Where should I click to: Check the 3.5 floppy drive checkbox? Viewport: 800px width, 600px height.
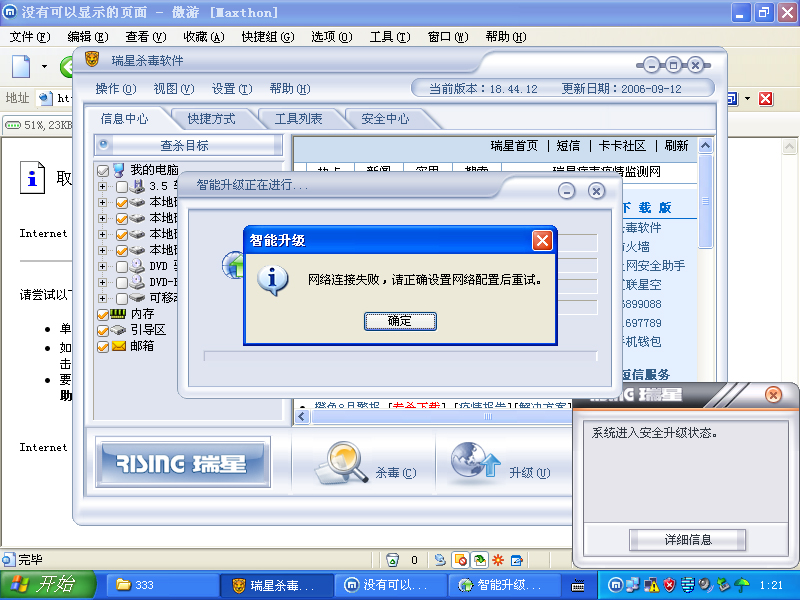(121, 187)
